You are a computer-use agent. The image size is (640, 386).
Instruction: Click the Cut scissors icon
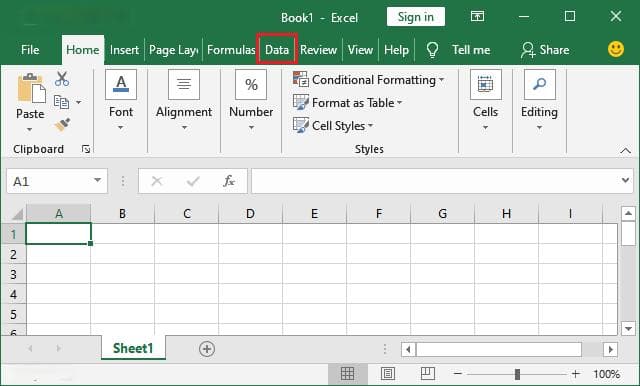(x=62, y=79)
